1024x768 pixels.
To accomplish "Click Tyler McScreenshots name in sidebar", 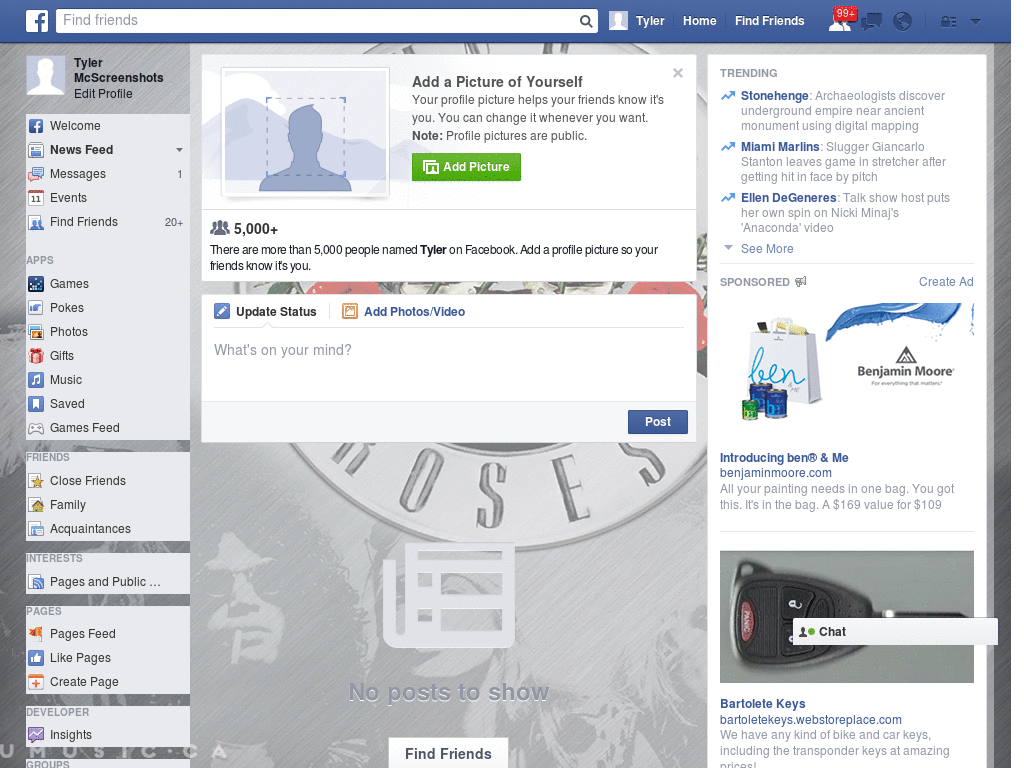I will pos(118,71).
